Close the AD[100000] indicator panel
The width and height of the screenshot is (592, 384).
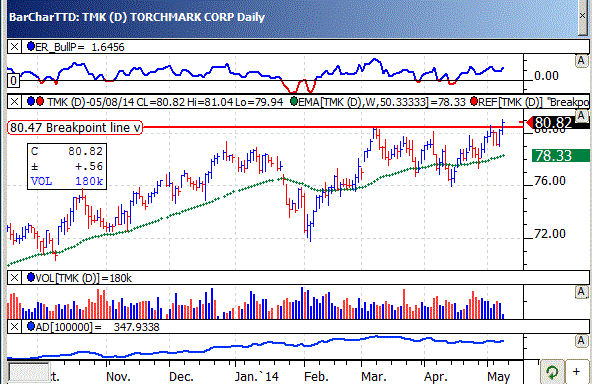14,327
